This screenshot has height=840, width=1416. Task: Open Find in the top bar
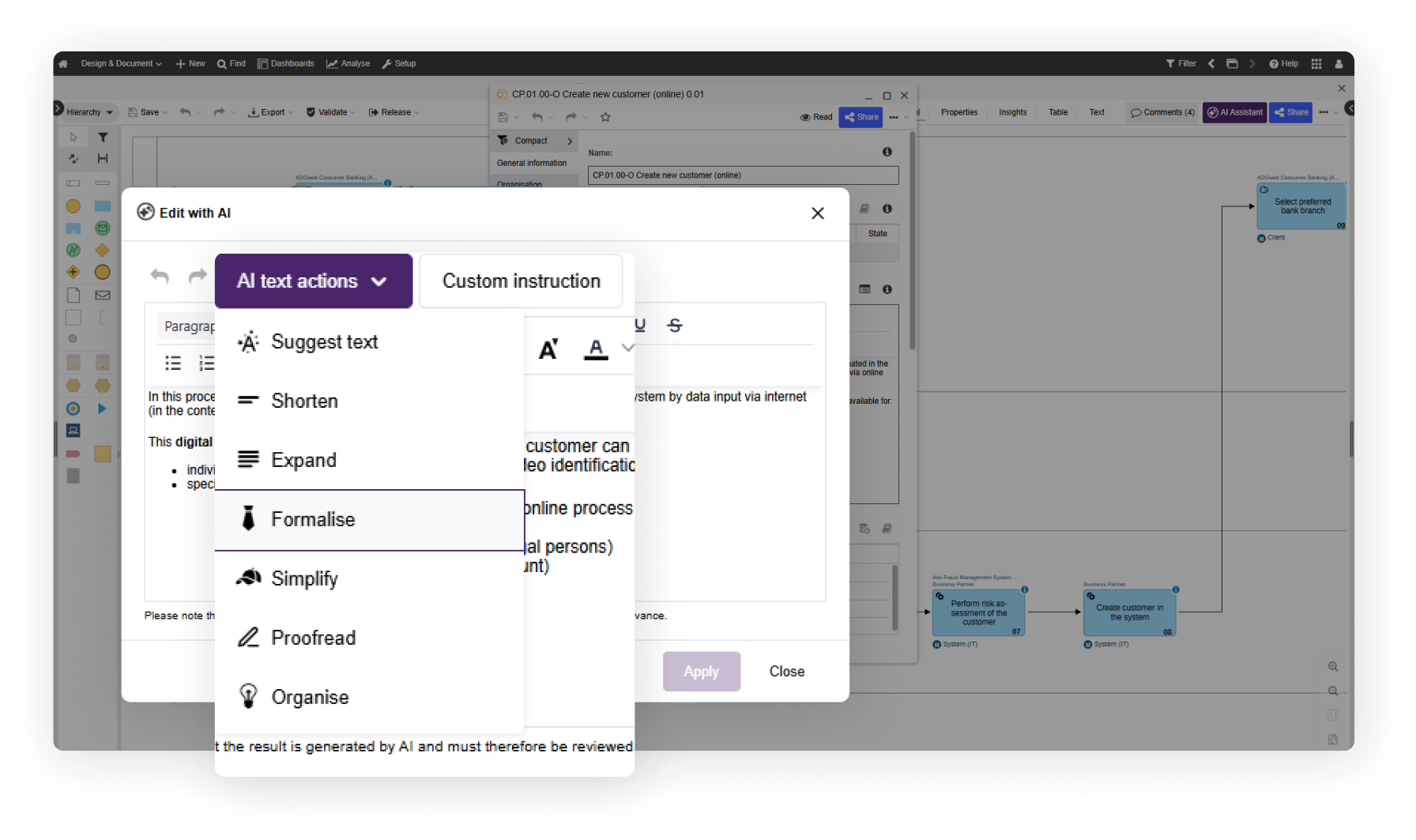(232, 64)
